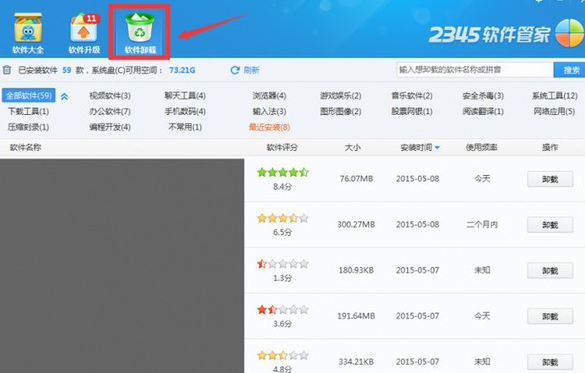Filter by 图形图像(2)
Viewport: 585px width, 373px height.
pos(340,111)
